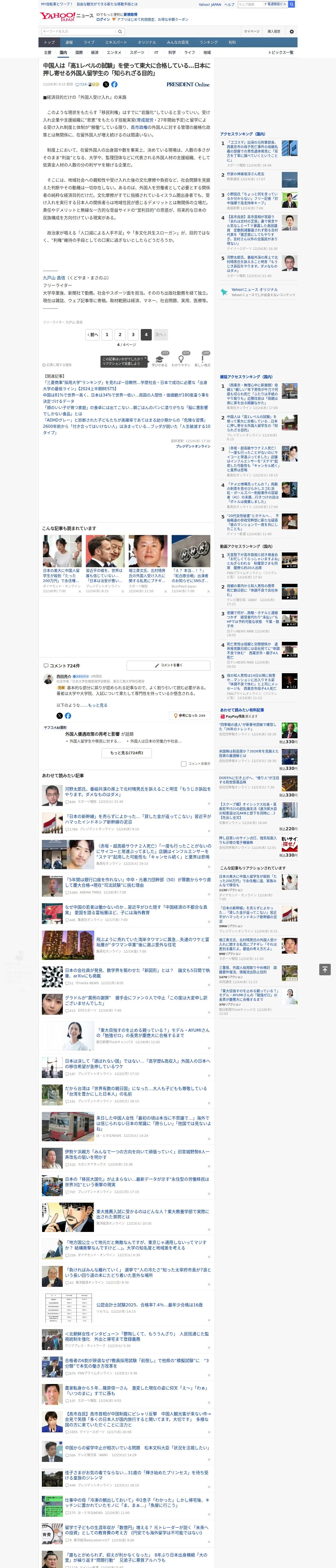
Task: Click 西田亮介 commenter avatar
Action: 48,679
